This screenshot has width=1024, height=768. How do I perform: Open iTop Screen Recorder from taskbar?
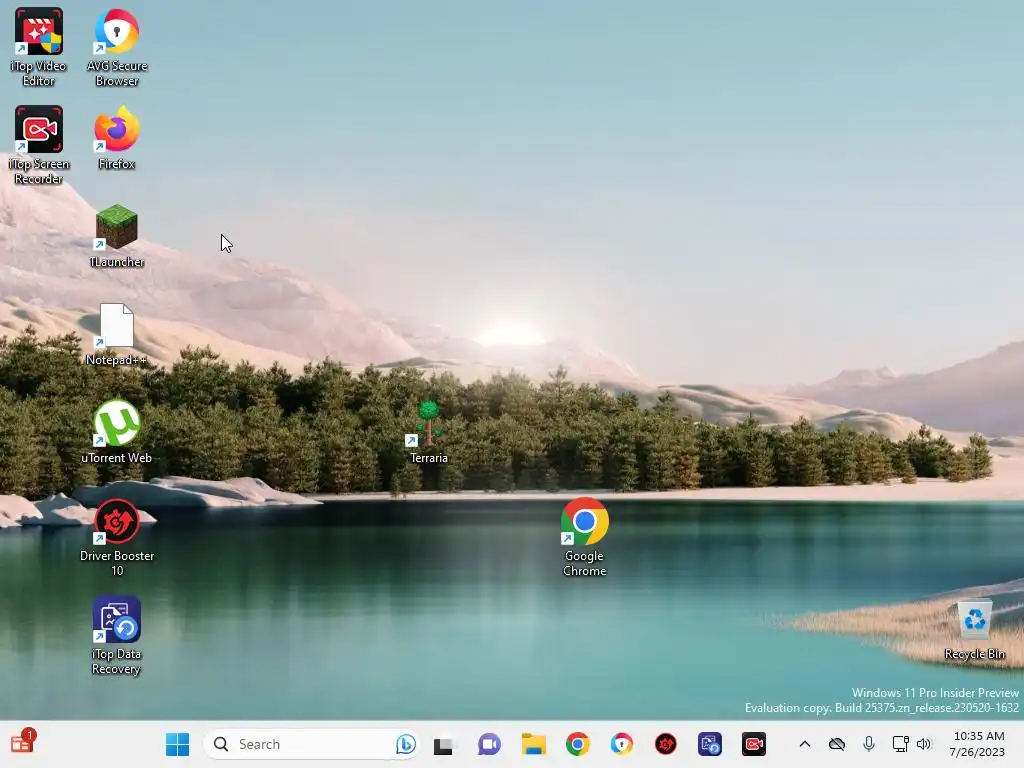pos(754,744)
